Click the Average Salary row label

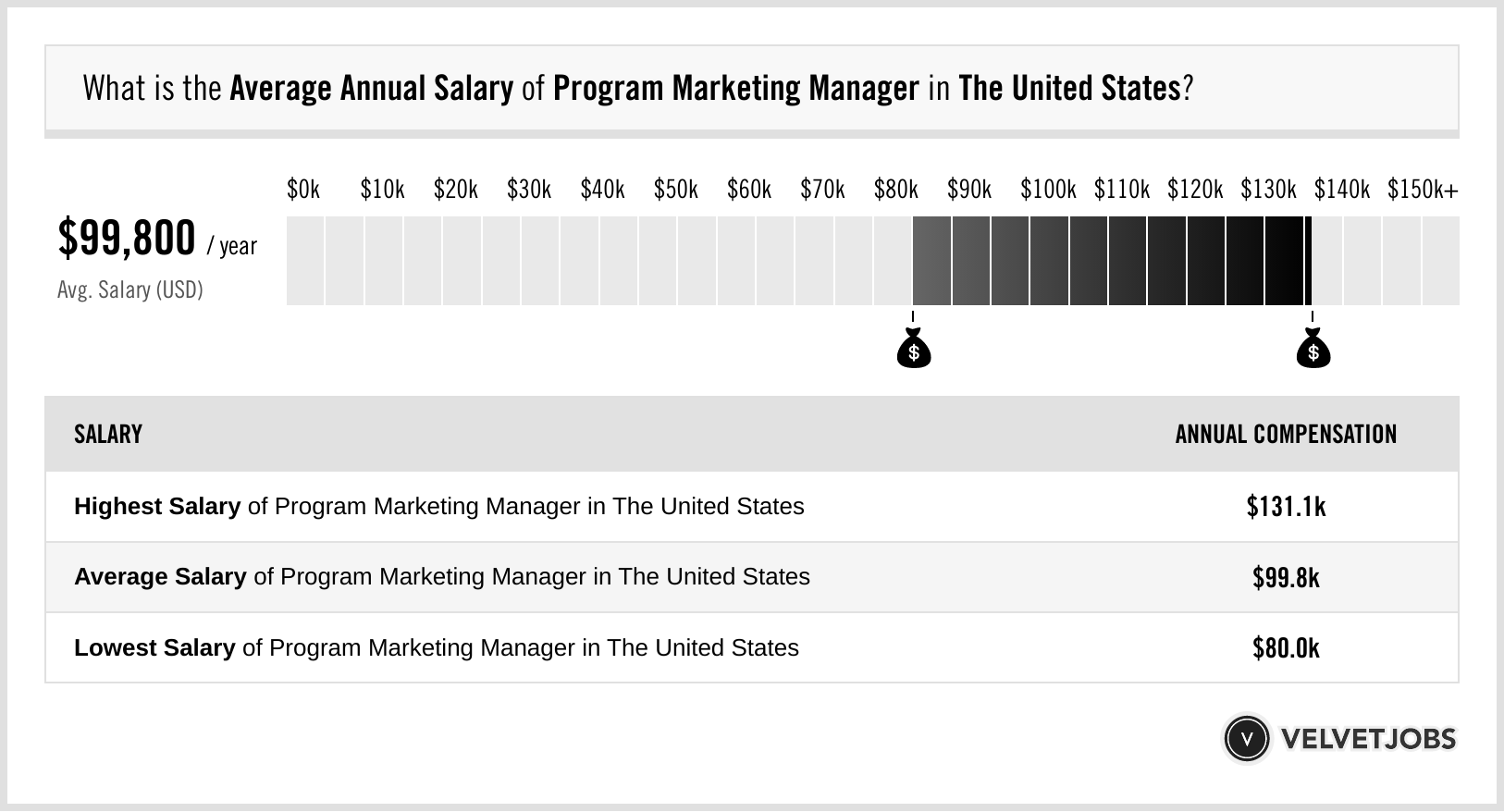442,577
